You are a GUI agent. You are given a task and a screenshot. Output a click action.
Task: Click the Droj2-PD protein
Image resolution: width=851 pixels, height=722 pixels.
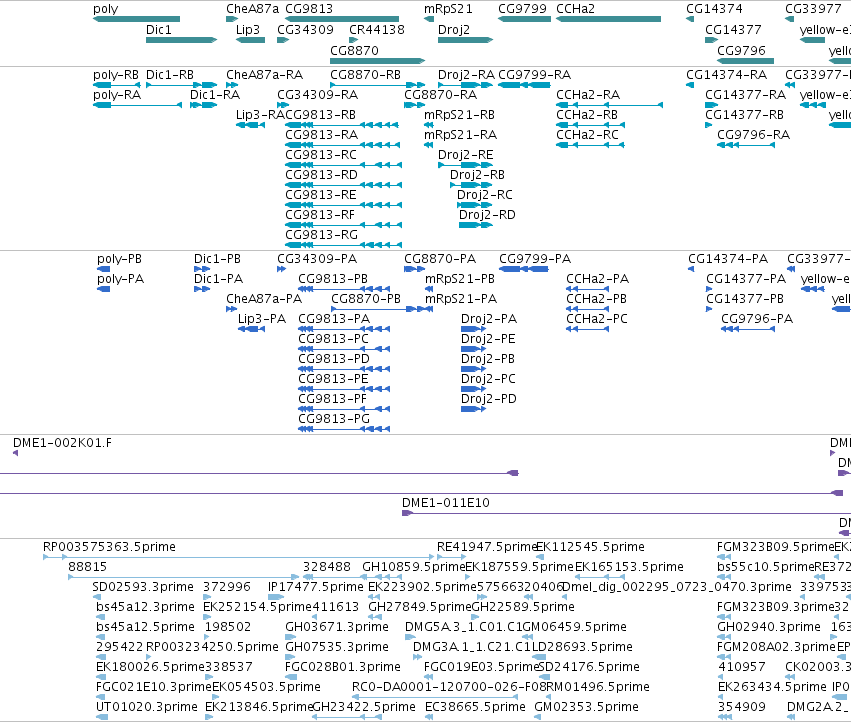[x=473, y=409]
